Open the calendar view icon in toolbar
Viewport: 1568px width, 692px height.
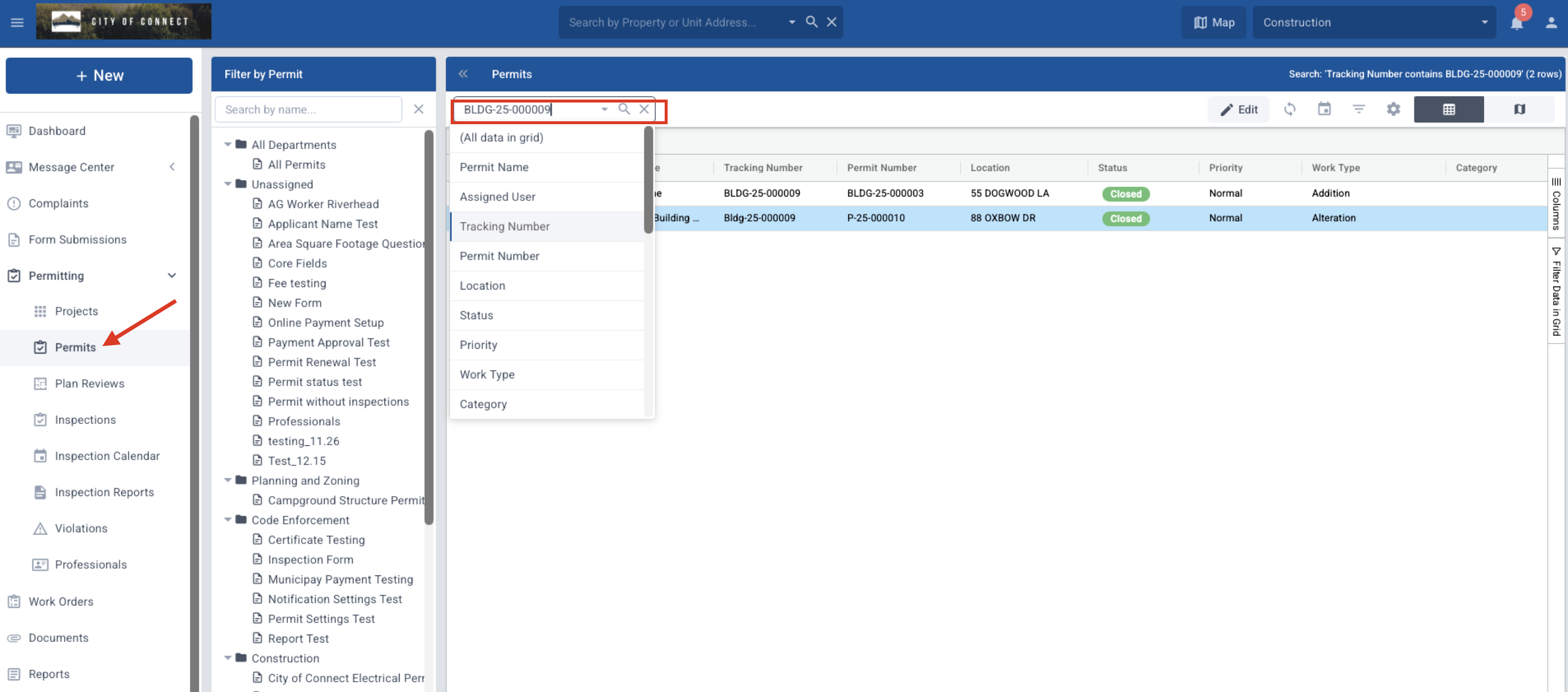1324,109
